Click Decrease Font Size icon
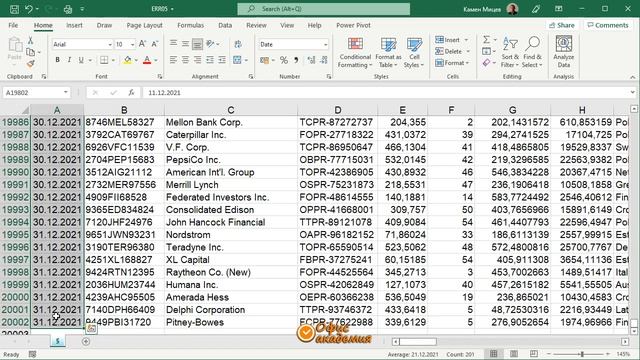The height and width of the screenshot is (360, 640). click(x=155, y=44)
